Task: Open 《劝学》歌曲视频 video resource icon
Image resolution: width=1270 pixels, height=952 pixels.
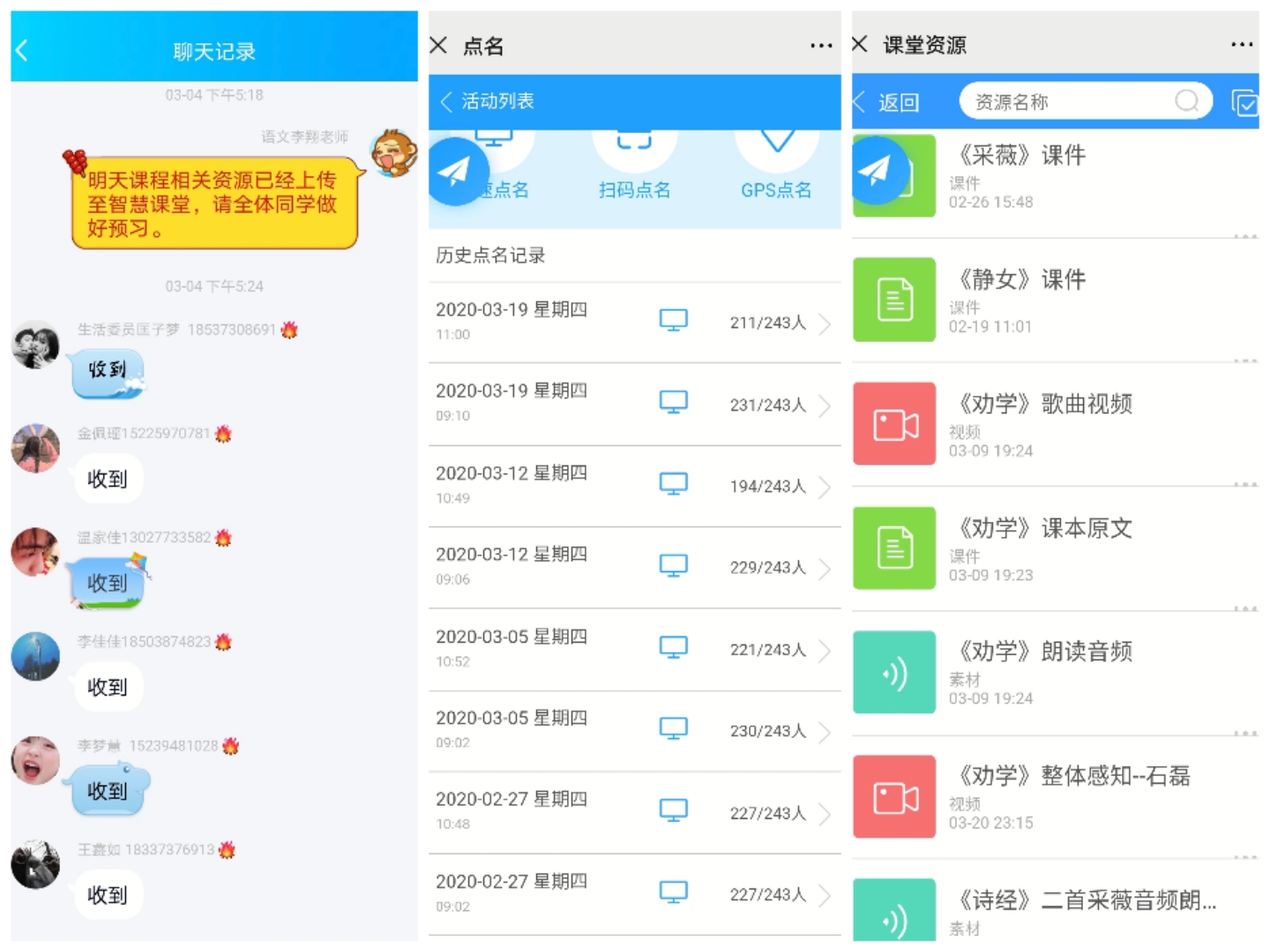Action: tap(893, 424)
